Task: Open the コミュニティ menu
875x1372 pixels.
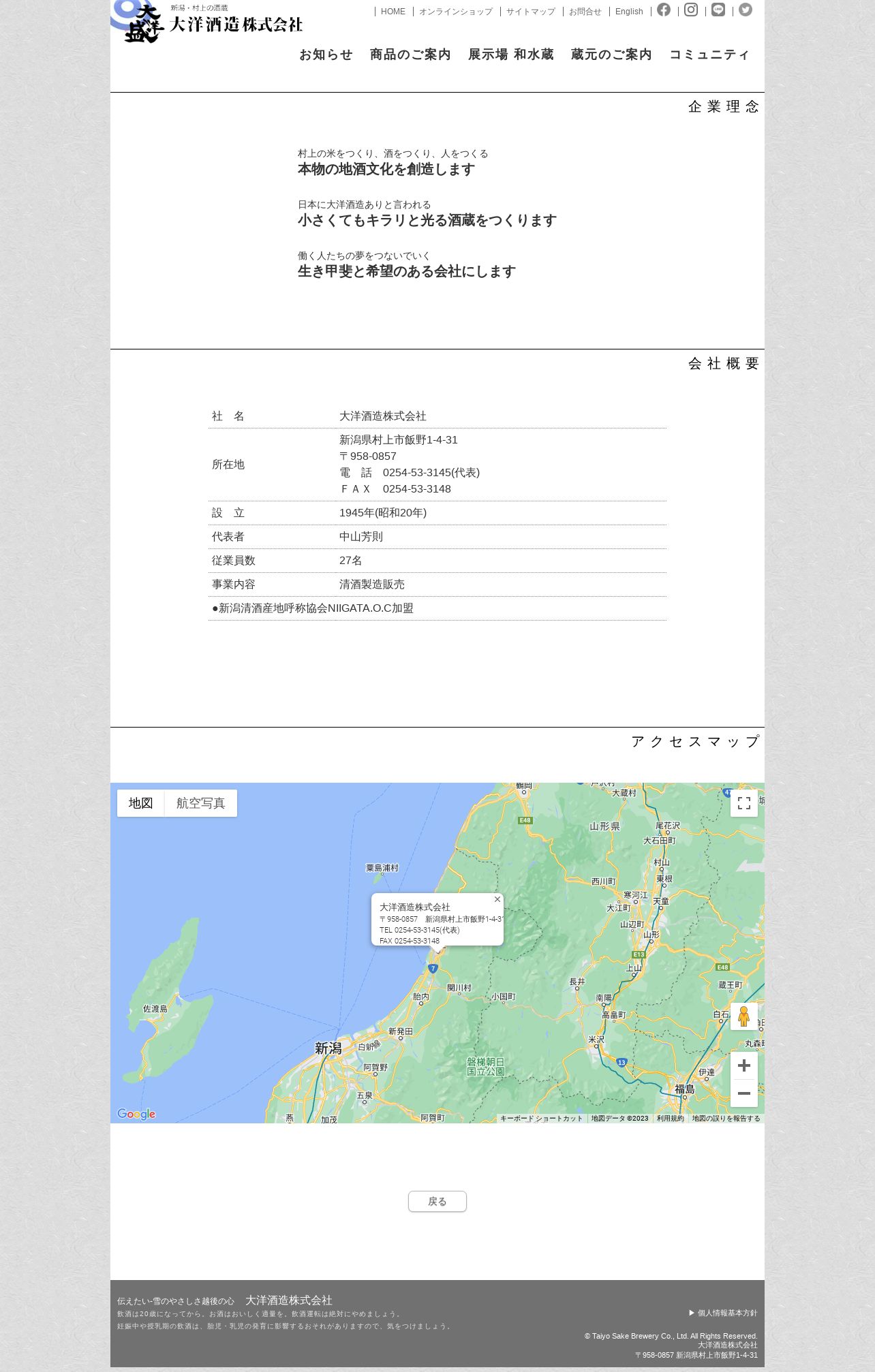Action: click(x=709, y=54)
